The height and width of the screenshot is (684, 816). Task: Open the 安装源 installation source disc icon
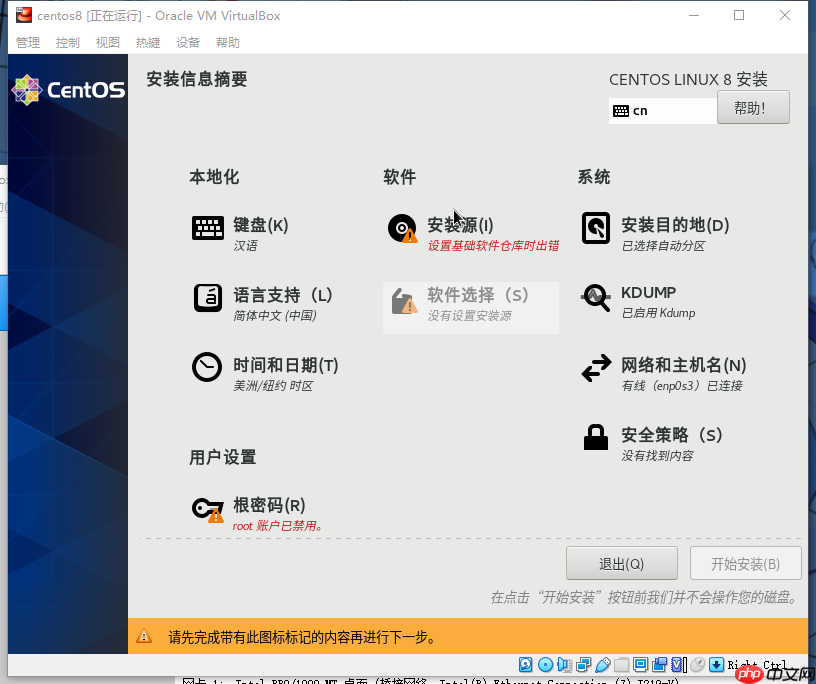[402, 228]
